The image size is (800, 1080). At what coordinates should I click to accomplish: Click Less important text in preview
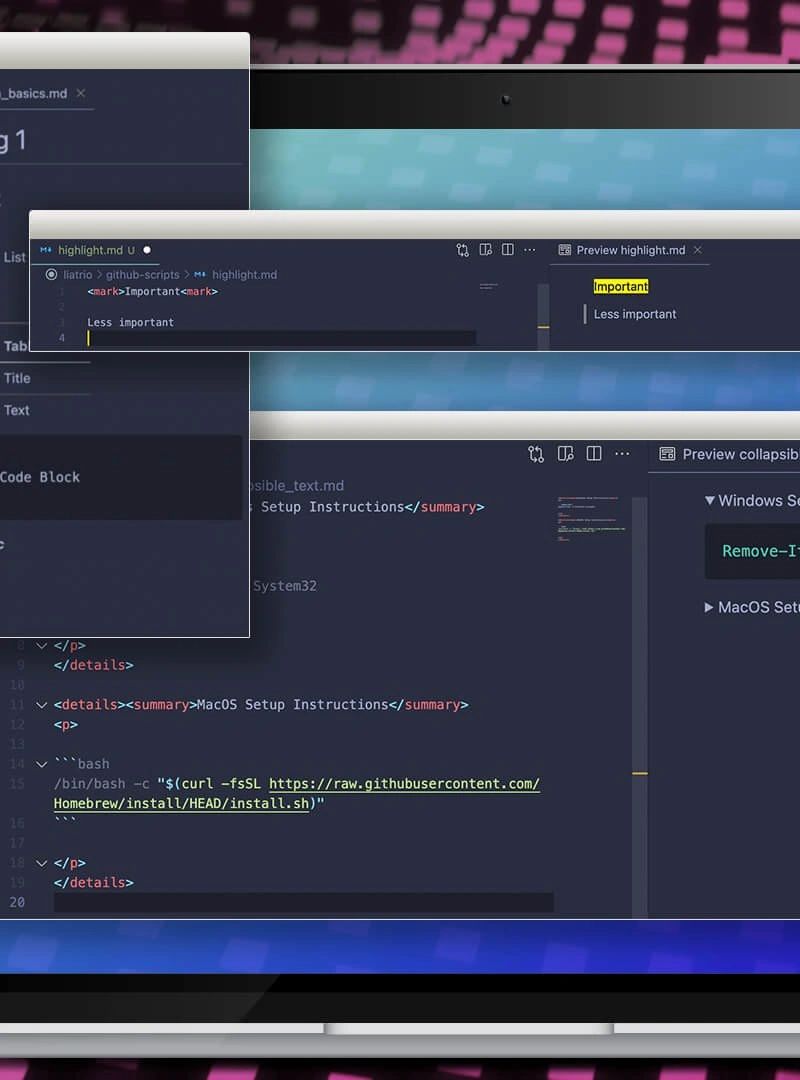(x=635, y=314)
